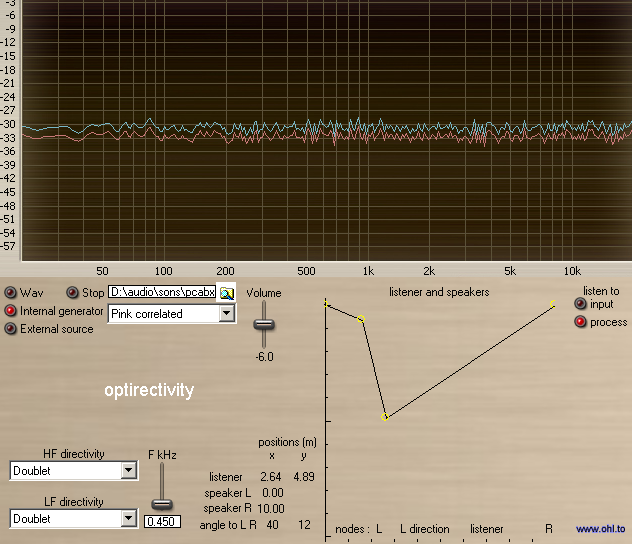Click the speaker R value 10.00
The height and width of the screenshot is (544, 632).
pos(271,509)
